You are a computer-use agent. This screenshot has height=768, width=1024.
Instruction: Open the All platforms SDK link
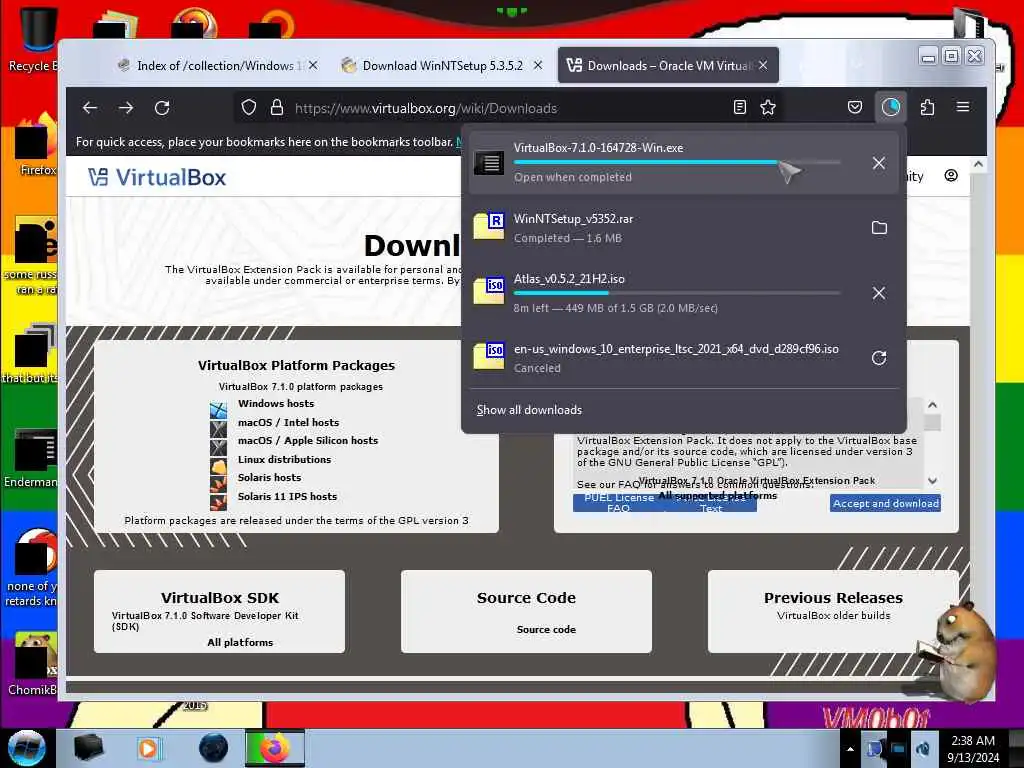(x=240, y=643)
